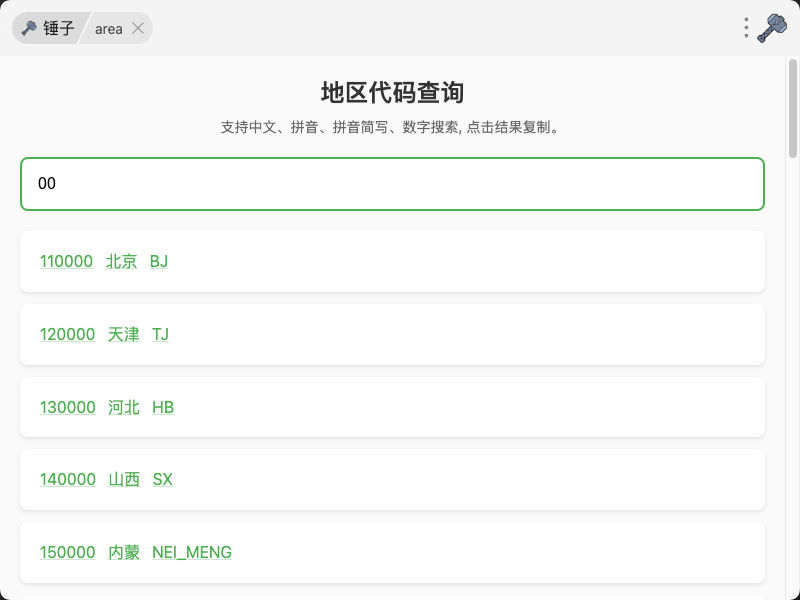The height and width of the screenshot is (600, 800).
Task: Click the hammer icon in the 锤子 chip
Action: [x=29, y=28]
